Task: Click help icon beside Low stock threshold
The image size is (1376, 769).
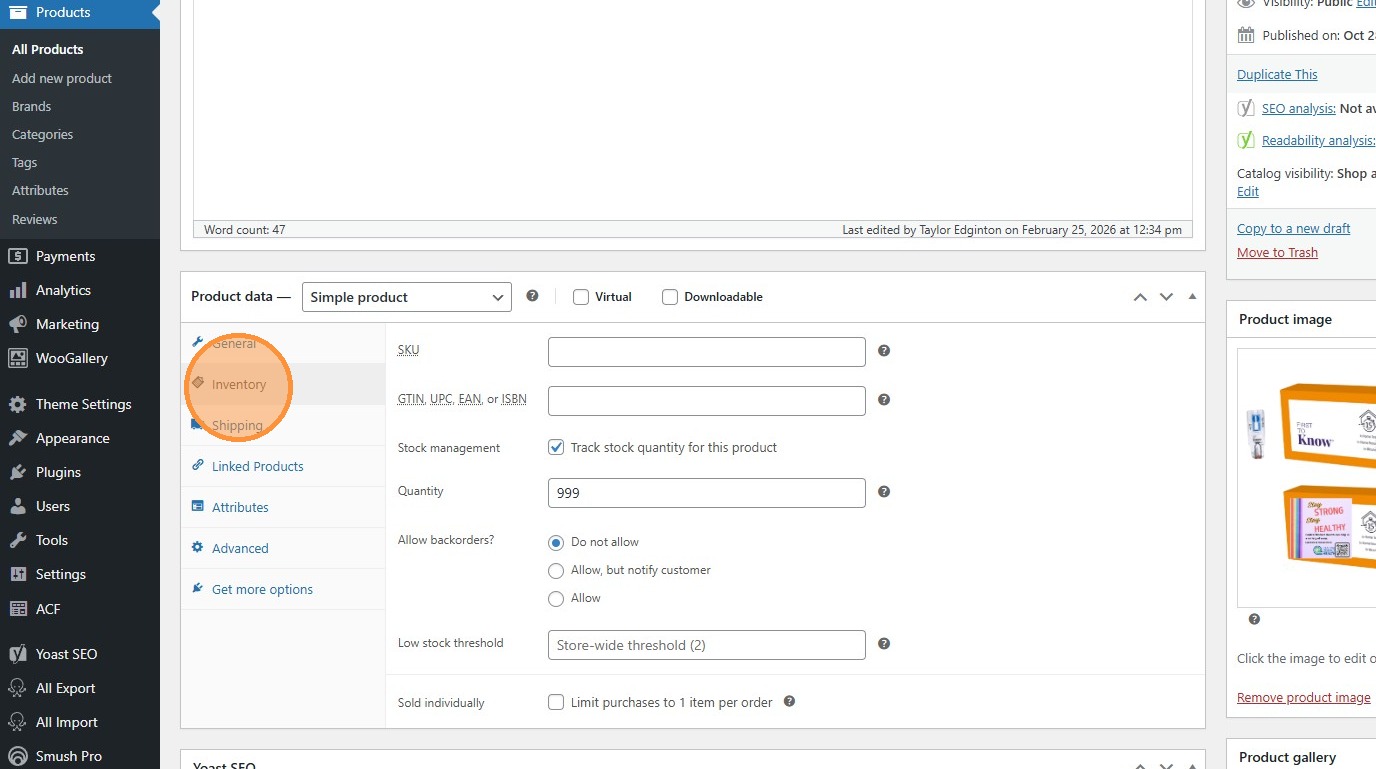Action: [884, 644]
